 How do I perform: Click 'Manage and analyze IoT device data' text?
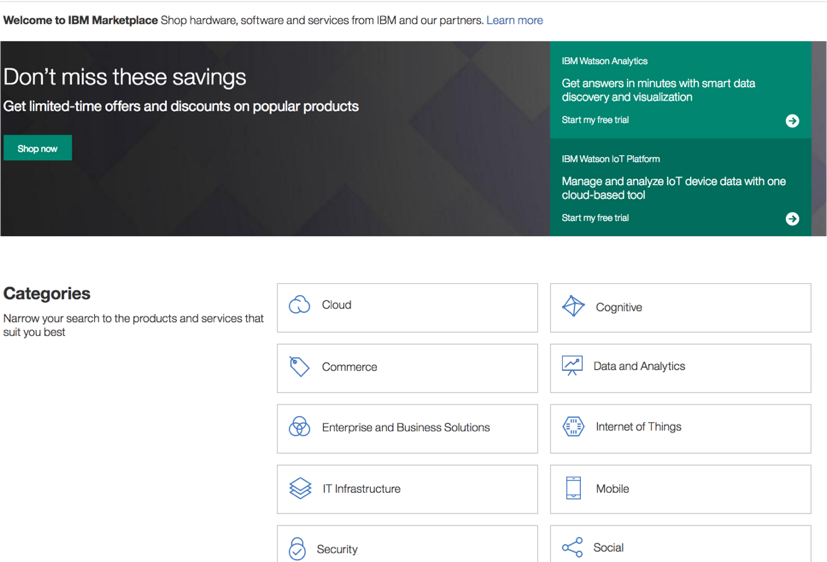point(674,188)
